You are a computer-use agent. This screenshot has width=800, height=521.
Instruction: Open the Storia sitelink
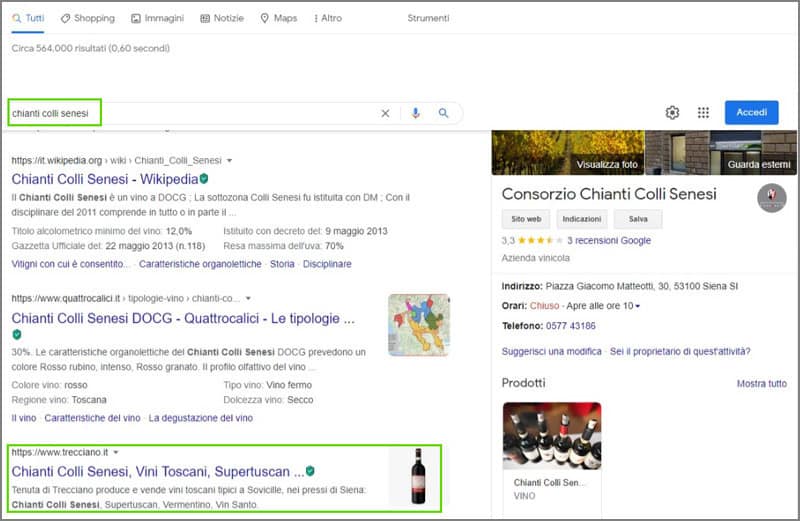(x=282, y=264)
